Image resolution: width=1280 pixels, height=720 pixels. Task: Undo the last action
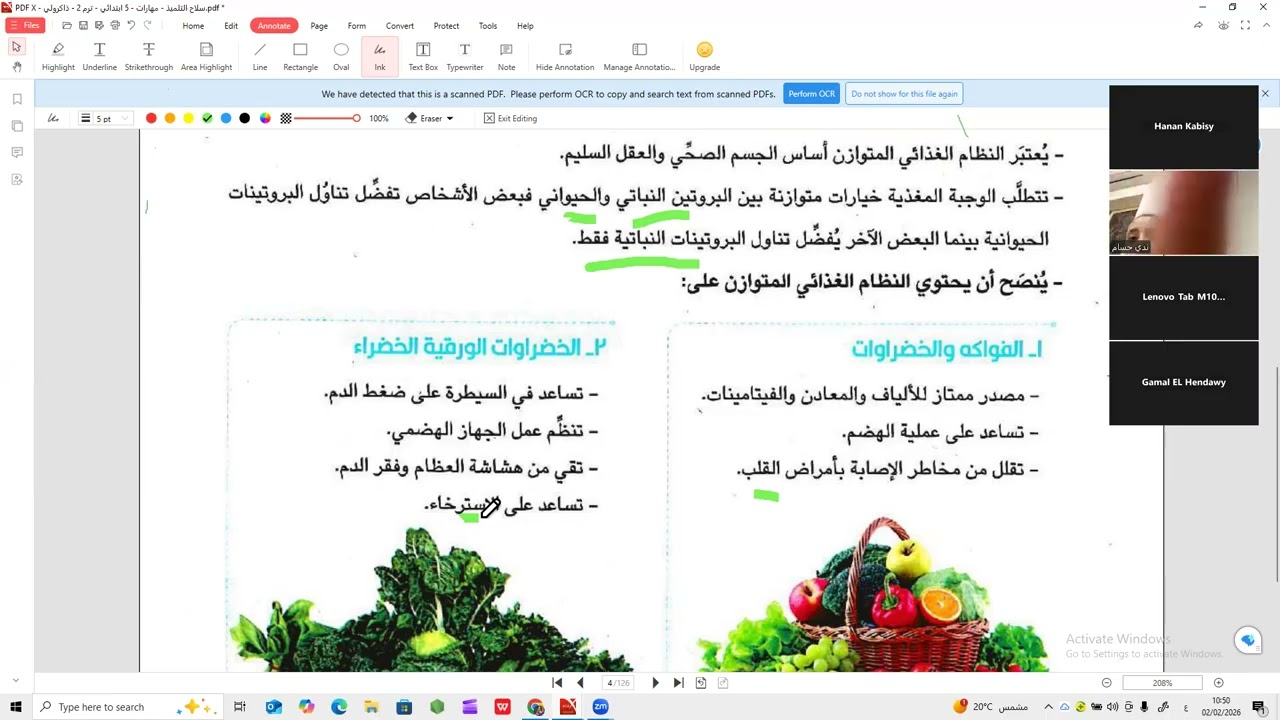[x=131, y=25]
